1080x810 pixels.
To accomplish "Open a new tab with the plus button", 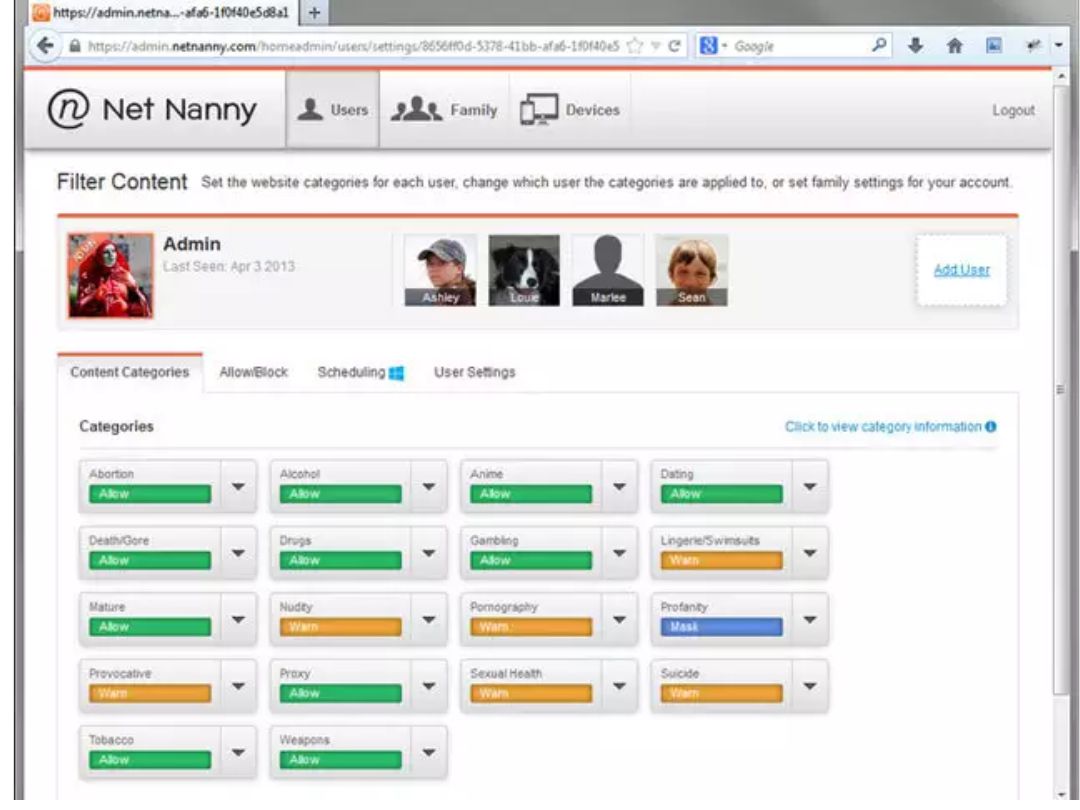I will [314, 12].
